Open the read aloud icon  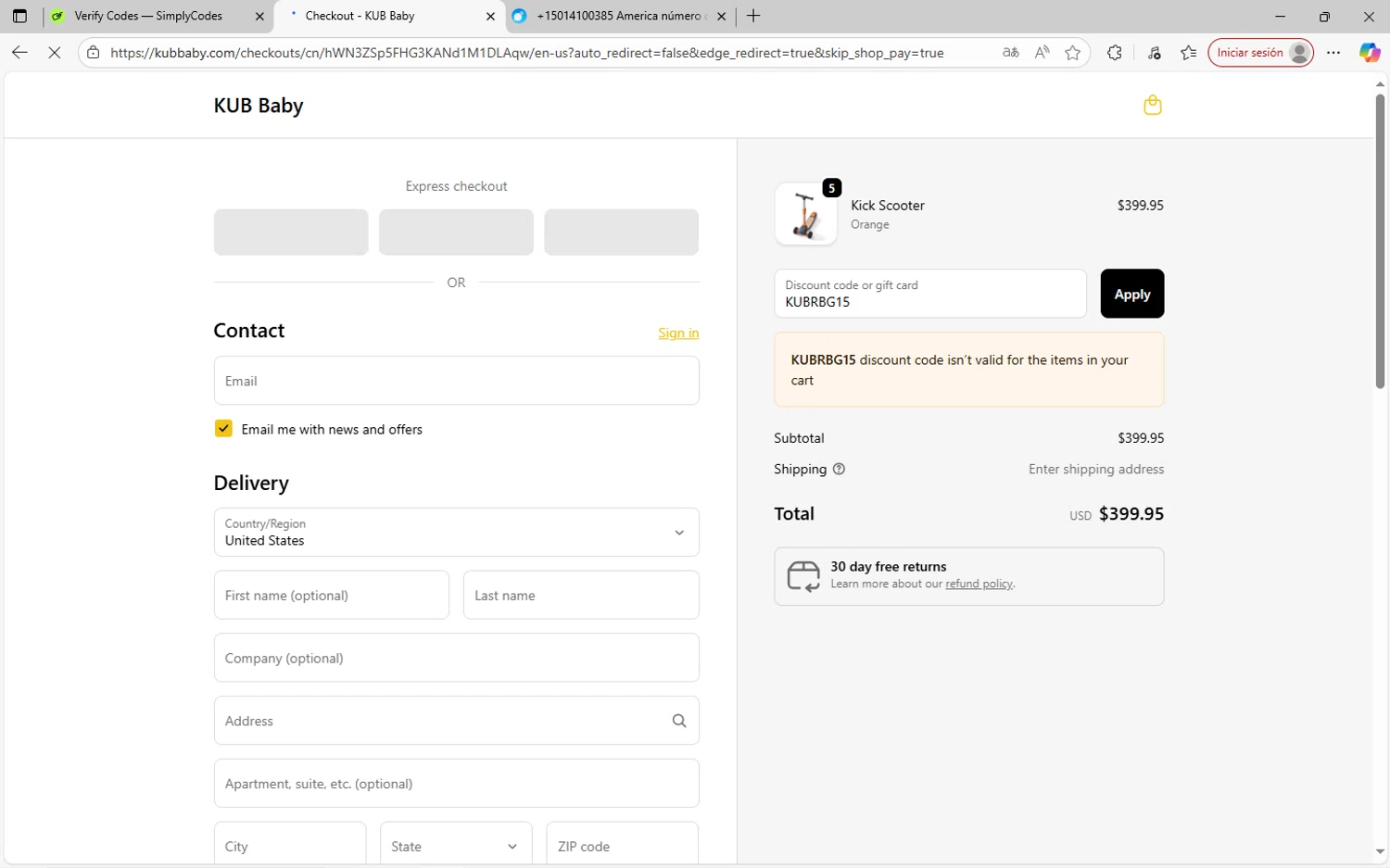(1042, 53)
